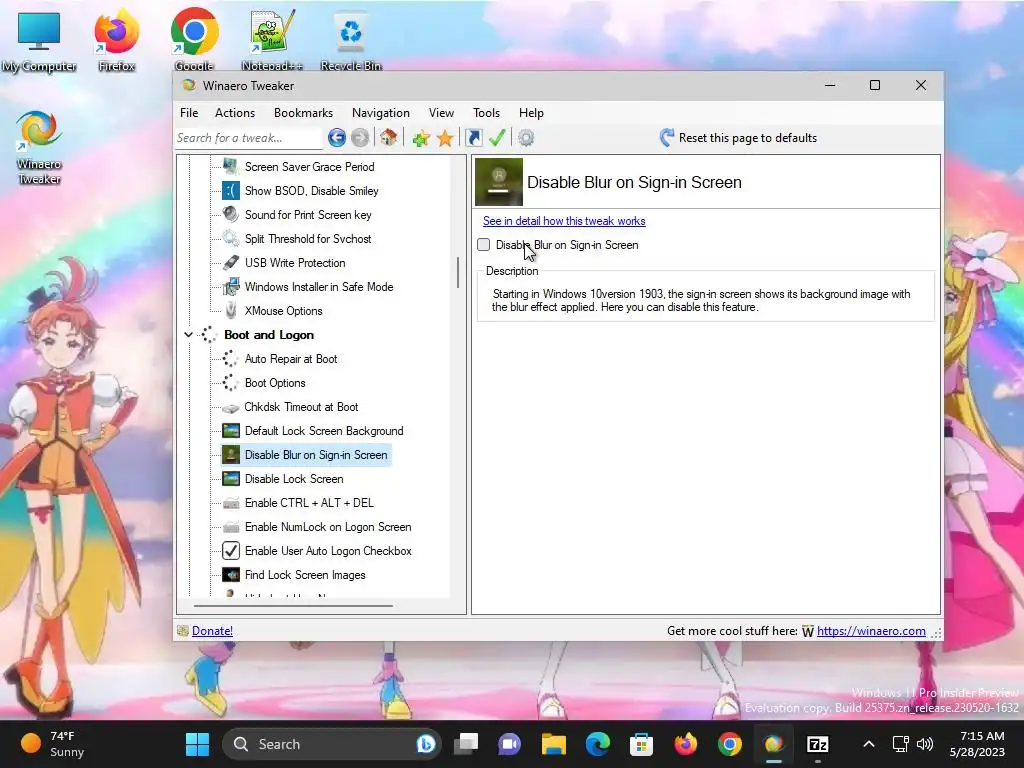The image size is (1024, 768).
Task: Add bookmark with green-plus star icon
Action: (x=421, y=138)
